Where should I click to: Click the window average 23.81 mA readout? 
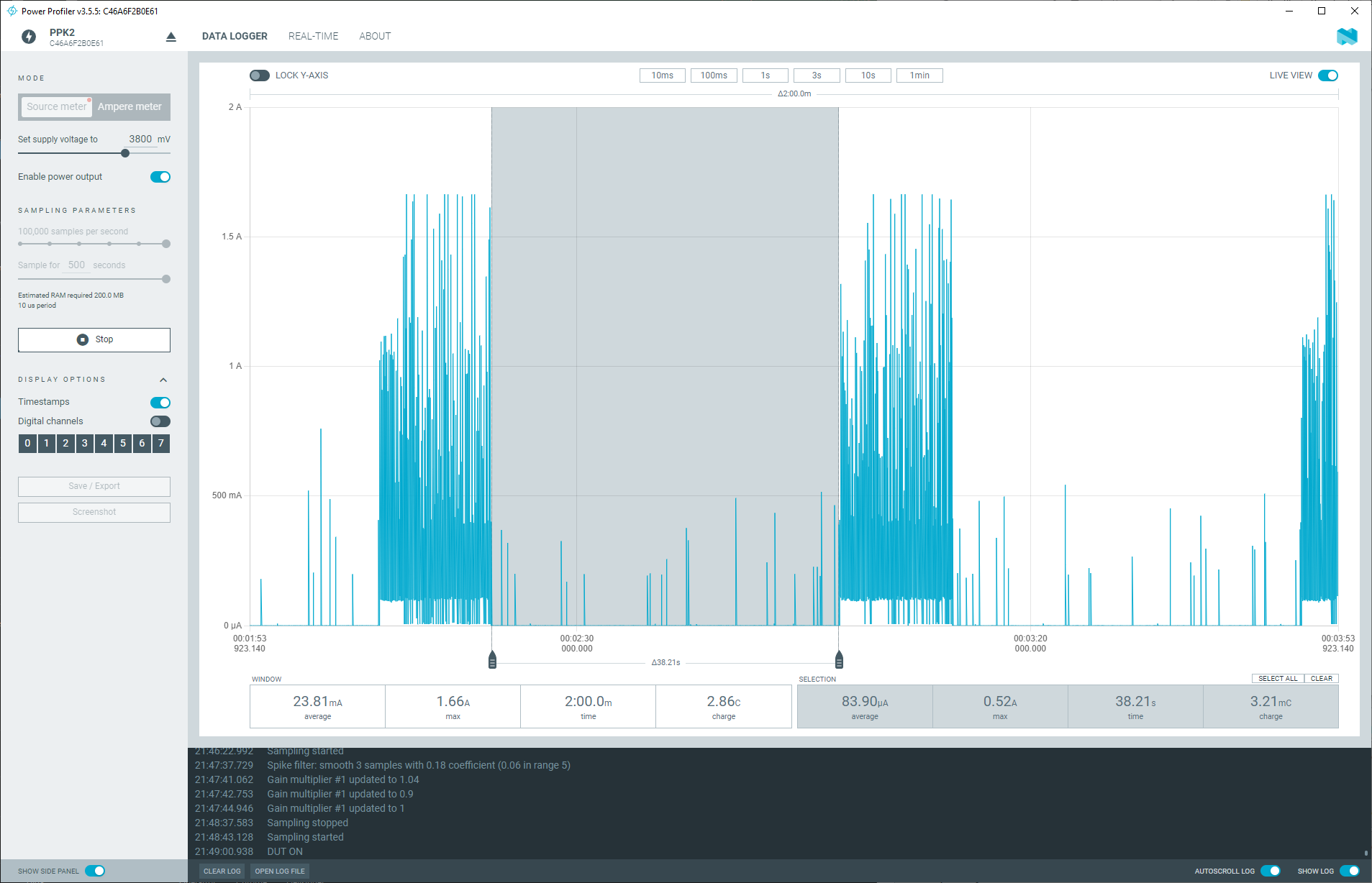pyautogui.click(x=317, y=706)
